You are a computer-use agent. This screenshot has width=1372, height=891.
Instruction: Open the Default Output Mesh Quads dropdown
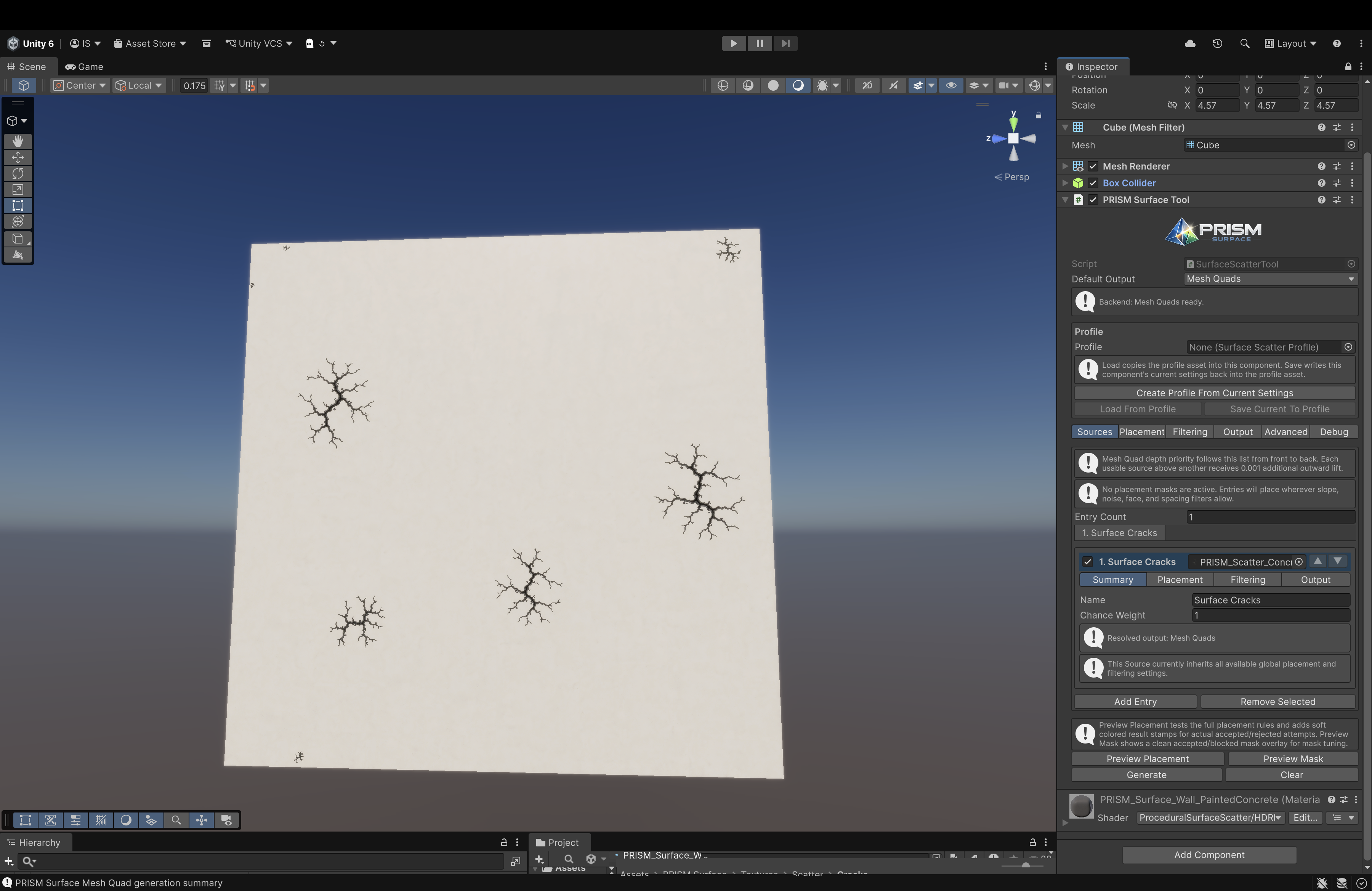click(x=1271, y=279)
